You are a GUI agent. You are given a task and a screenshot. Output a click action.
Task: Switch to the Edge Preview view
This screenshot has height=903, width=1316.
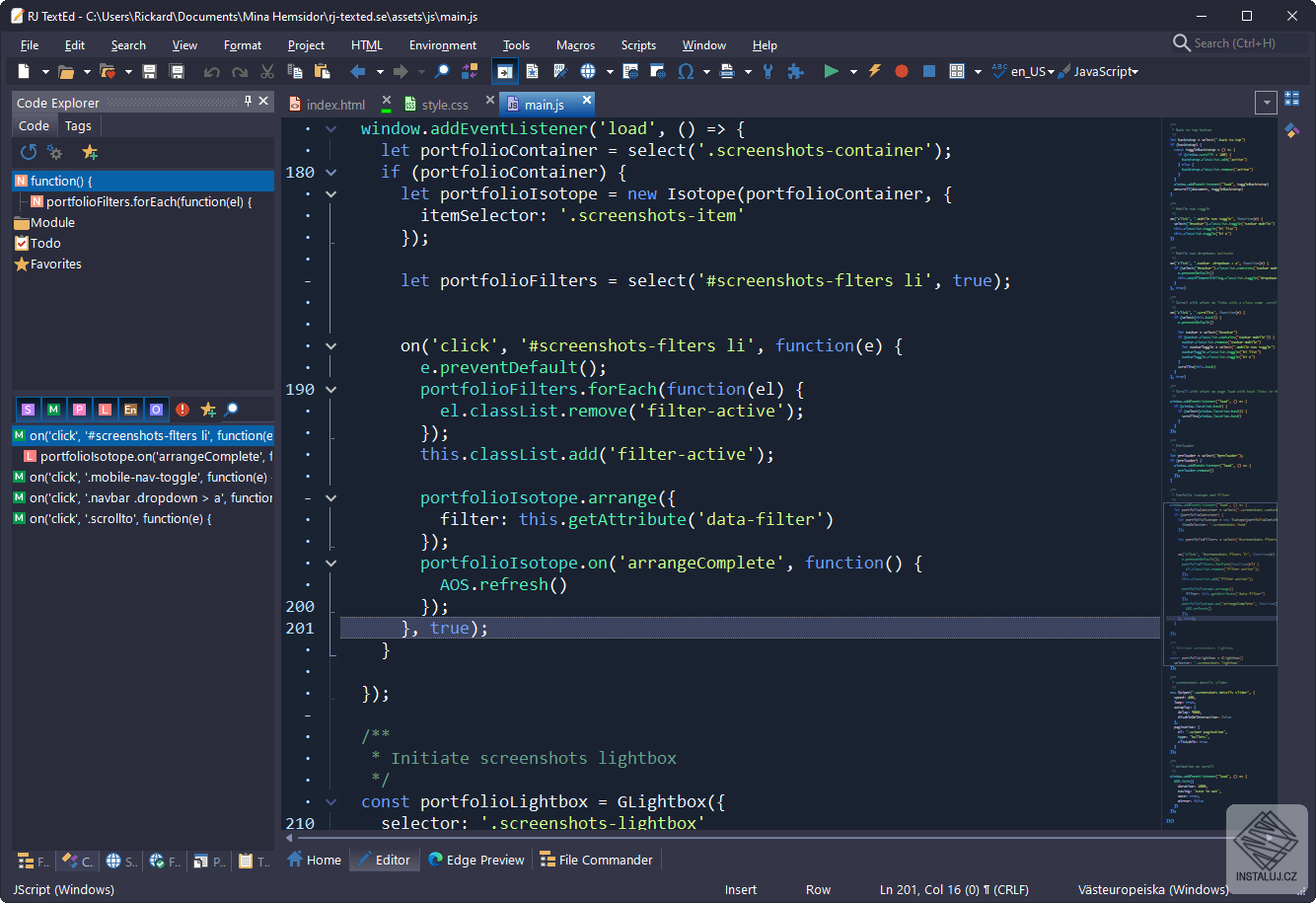point(476,860)
